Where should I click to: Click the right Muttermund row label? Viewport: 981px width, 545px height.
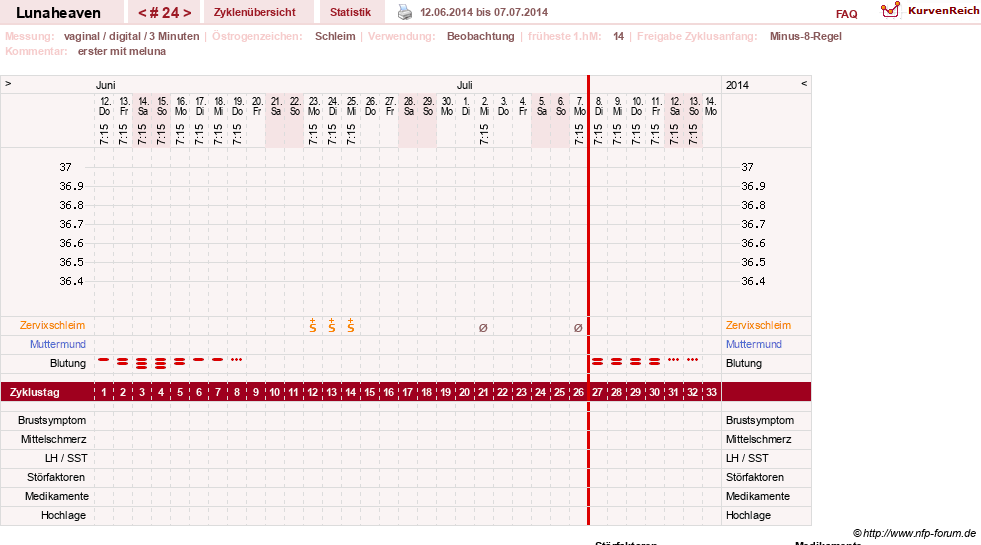click(754, 344)
